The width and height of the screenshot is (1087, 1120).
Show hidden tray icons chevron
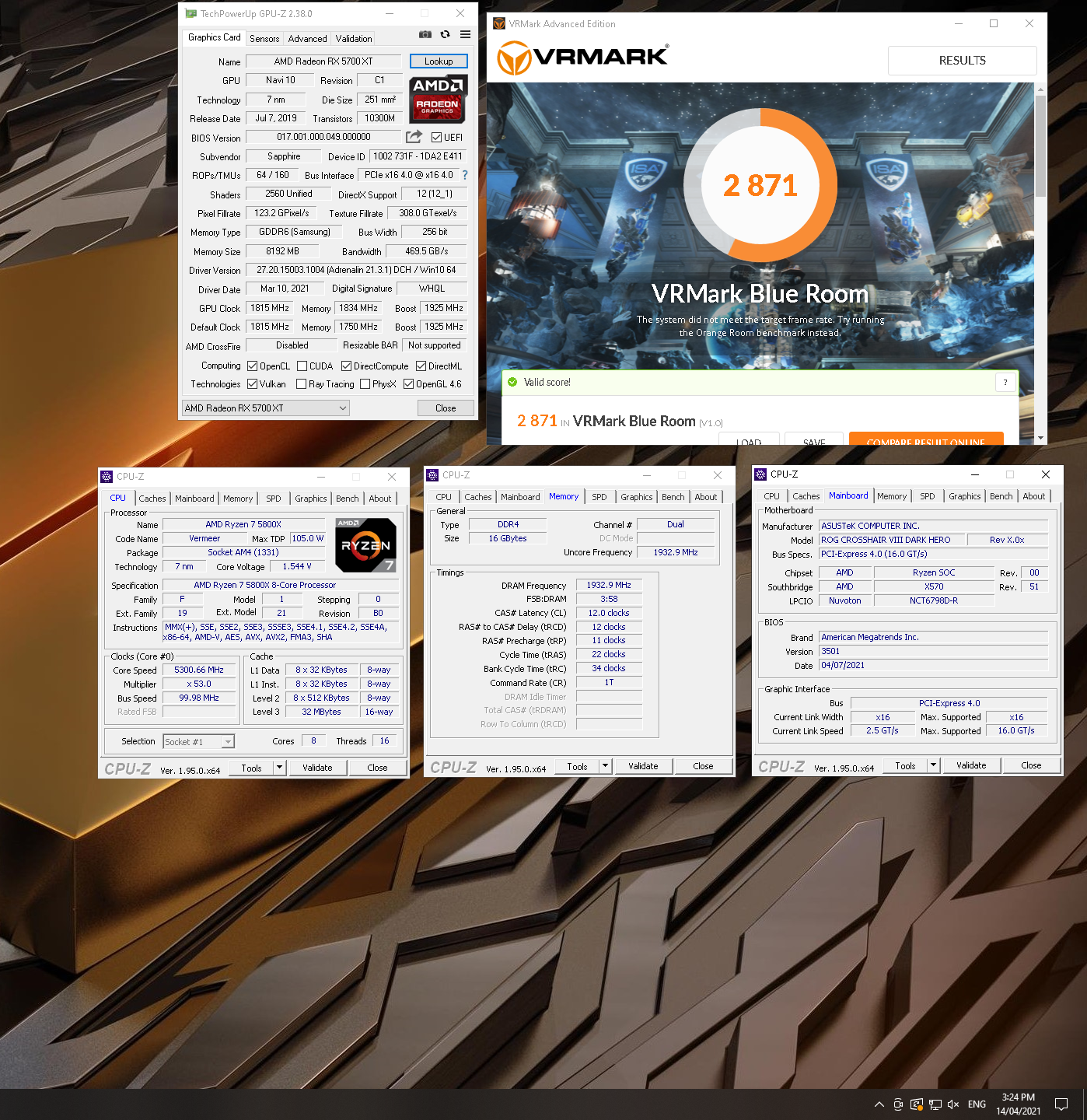pyautogui.click(x=879, y=1104)
